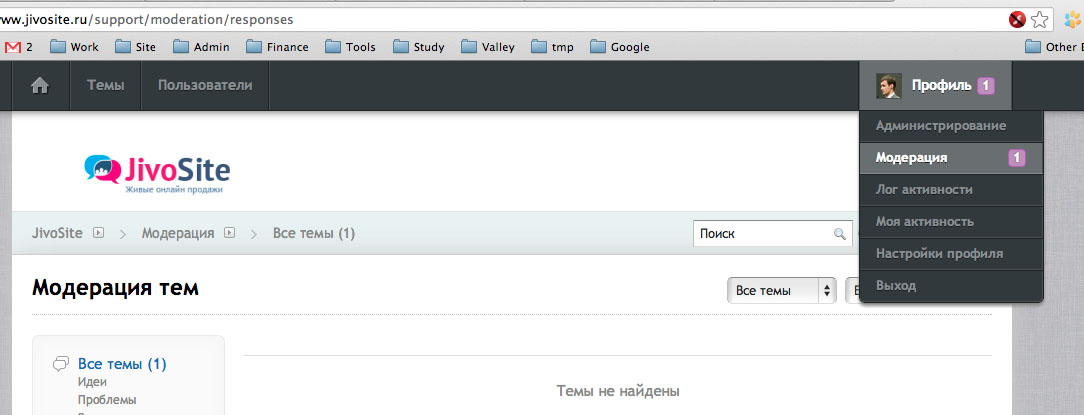1084x415 pixels.
Task: Click the search magnifier icon
Action: [840, 234]
